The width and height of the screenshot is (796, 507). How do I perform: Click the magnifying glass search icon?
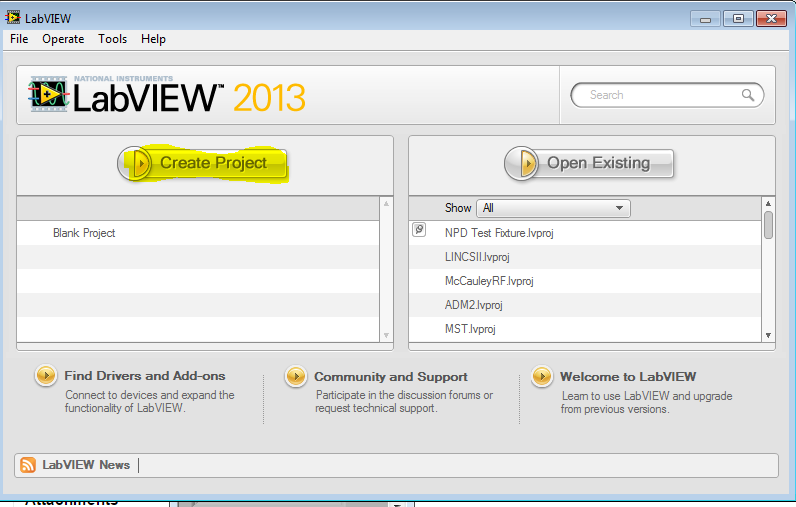tap(748, 95)
